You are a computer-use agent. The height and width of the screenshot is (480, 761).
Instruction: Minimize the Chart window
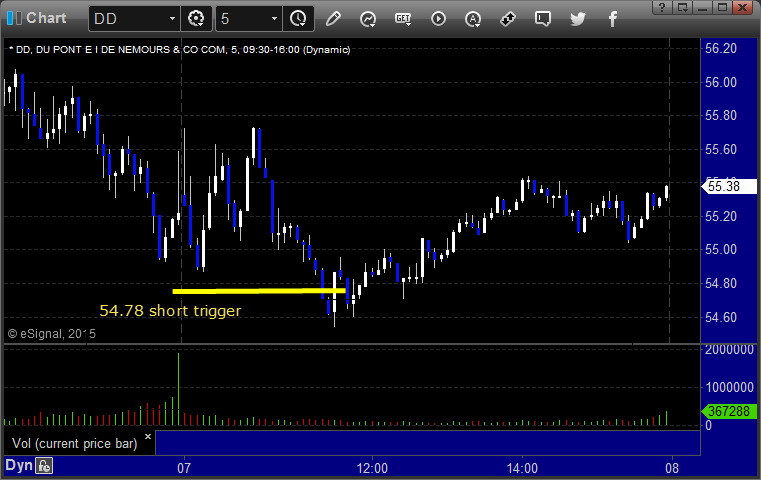point(702,7)
